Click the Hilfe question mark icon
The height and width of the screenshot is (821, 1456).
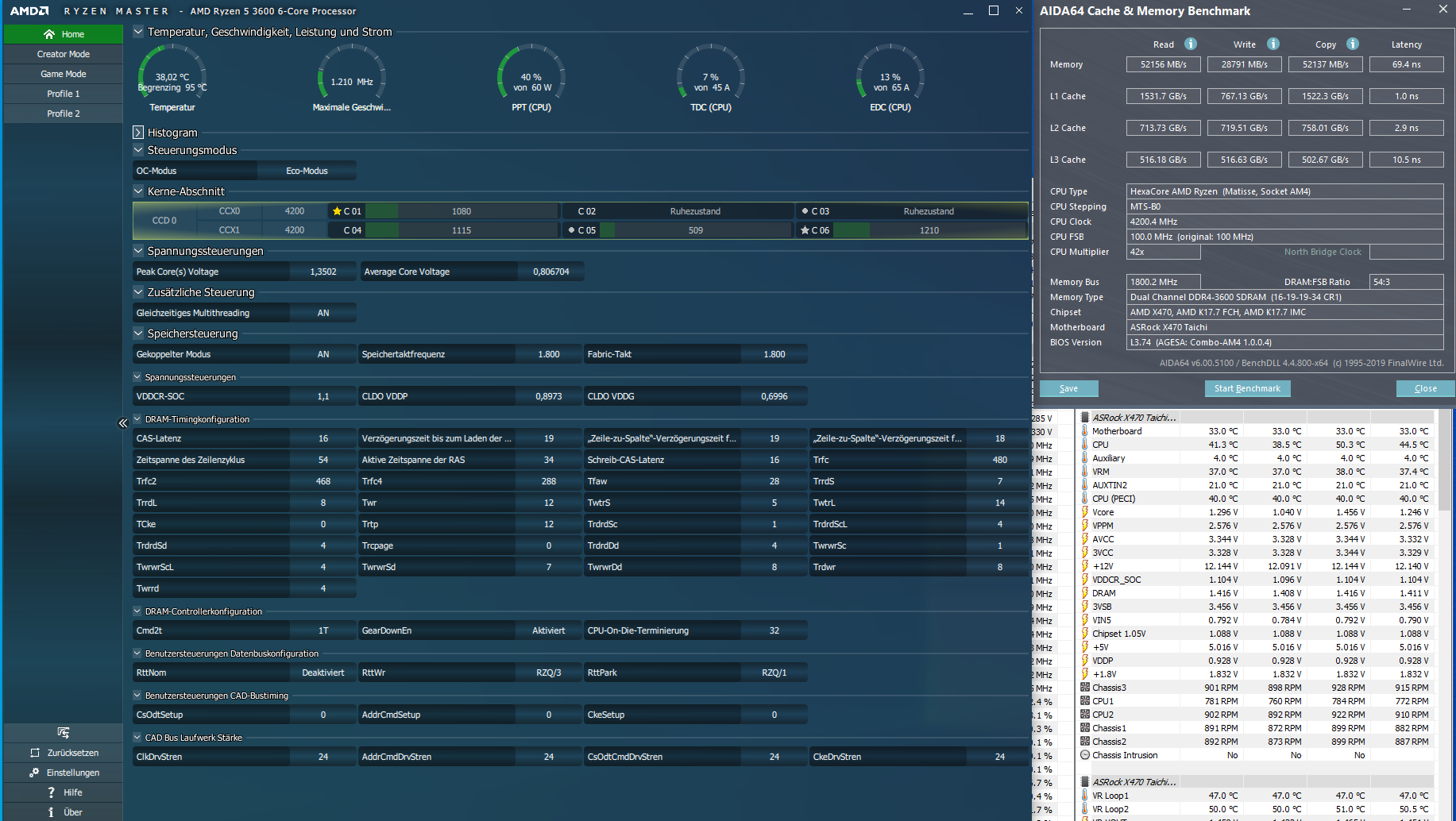(51, 792)
